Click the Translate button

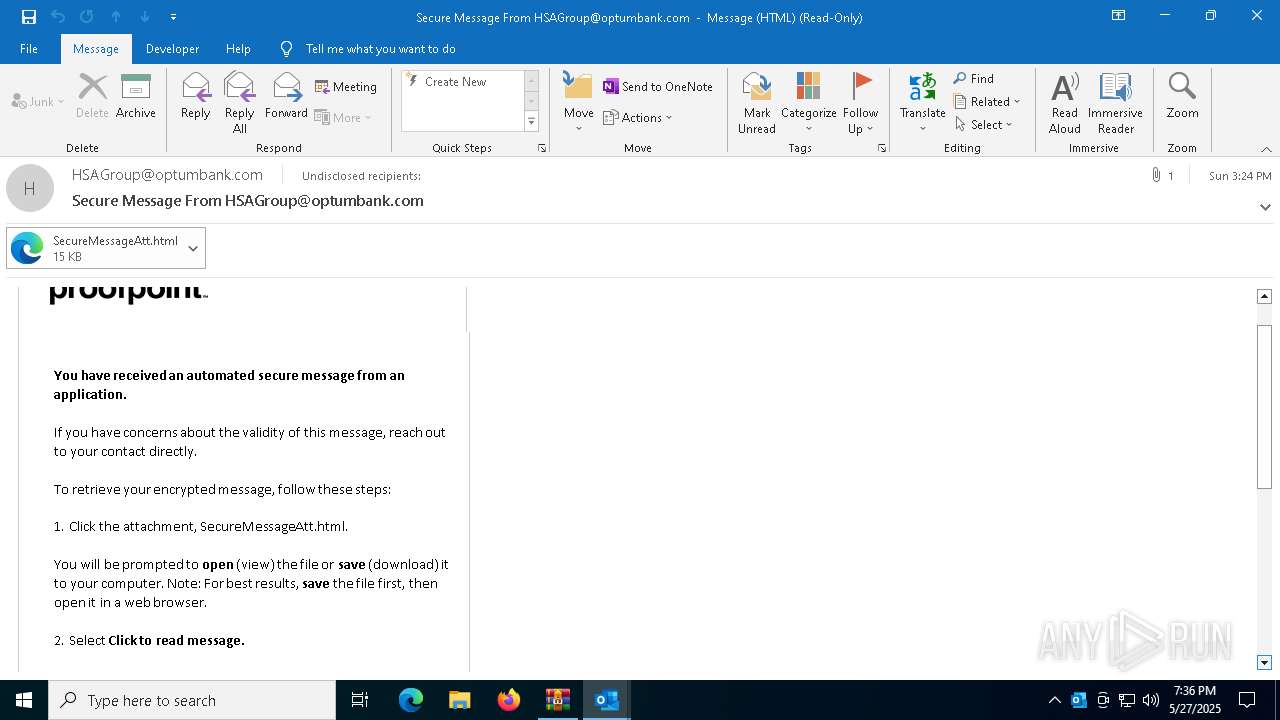pos(922,103)
